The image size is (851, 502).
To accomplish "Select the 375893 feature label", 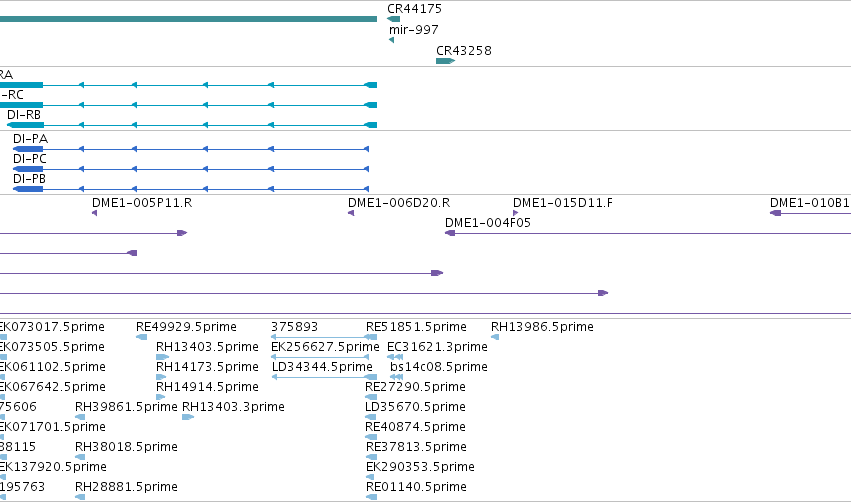I will [294, 327].
